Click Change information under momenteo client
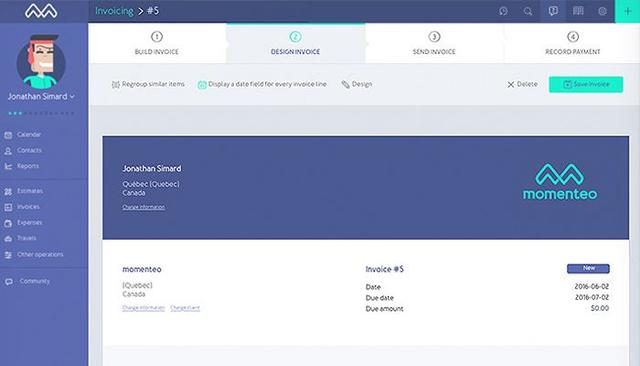The image size is (640, 366). (143, 308)
